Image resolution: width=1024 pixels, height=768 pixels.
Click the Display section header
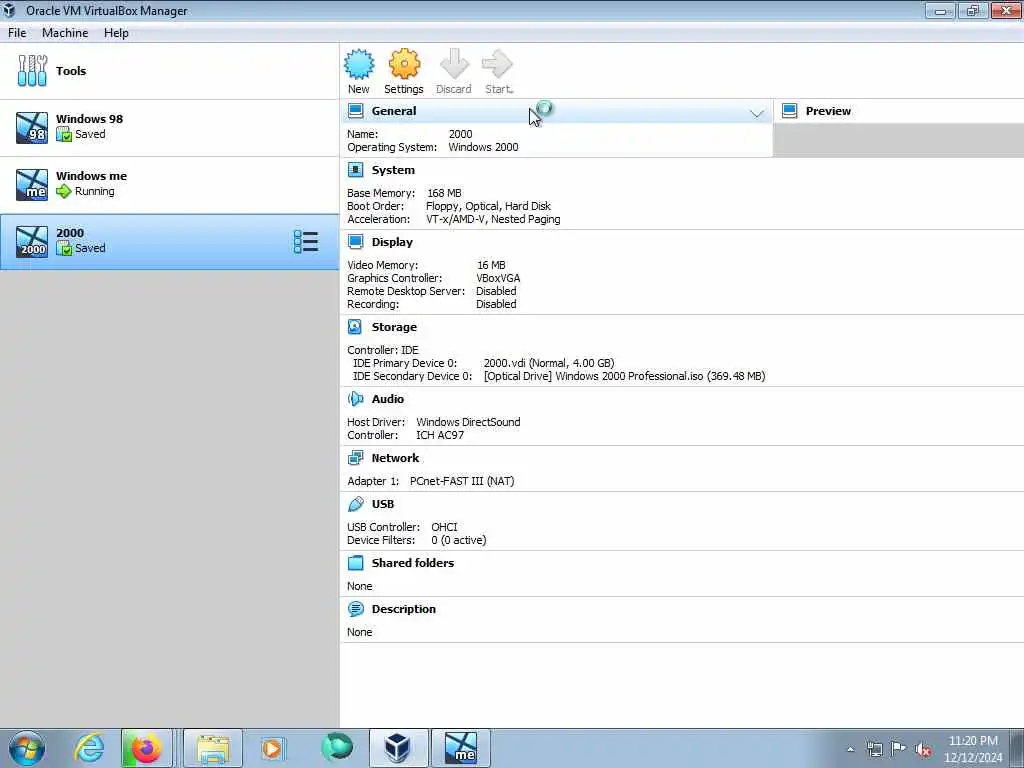tap(392, 242)
